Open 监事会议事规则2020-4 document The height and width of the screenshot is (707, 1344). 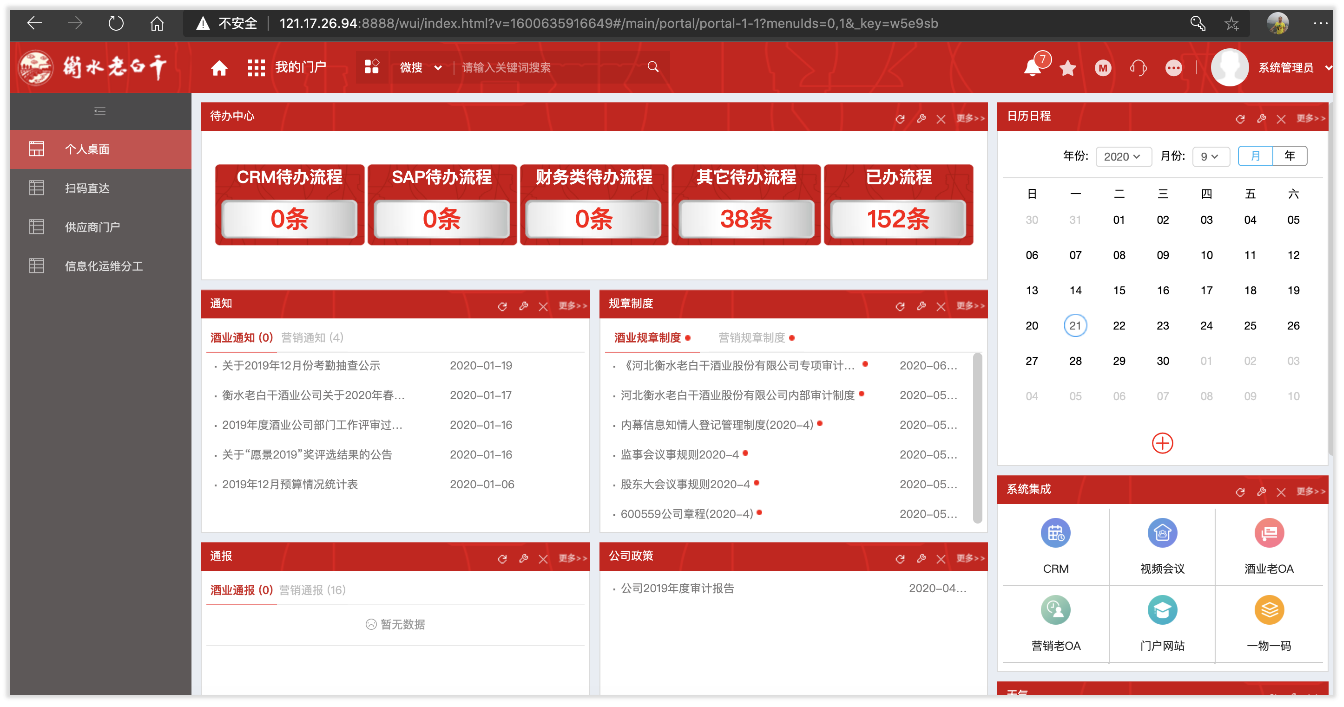coord(680,455)
